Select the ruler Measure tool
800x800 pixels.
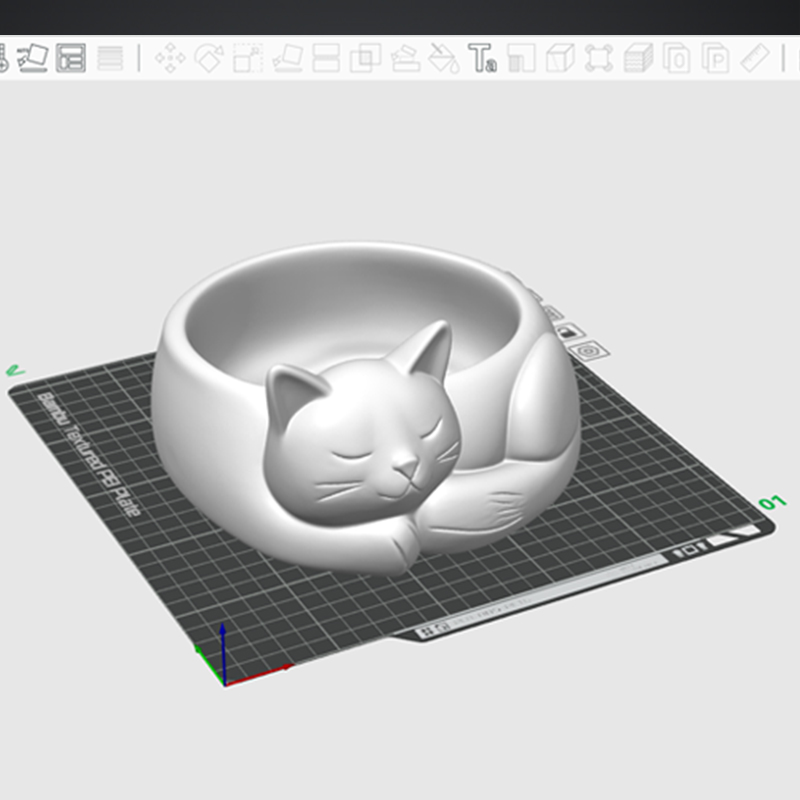(x=755, y=58)
